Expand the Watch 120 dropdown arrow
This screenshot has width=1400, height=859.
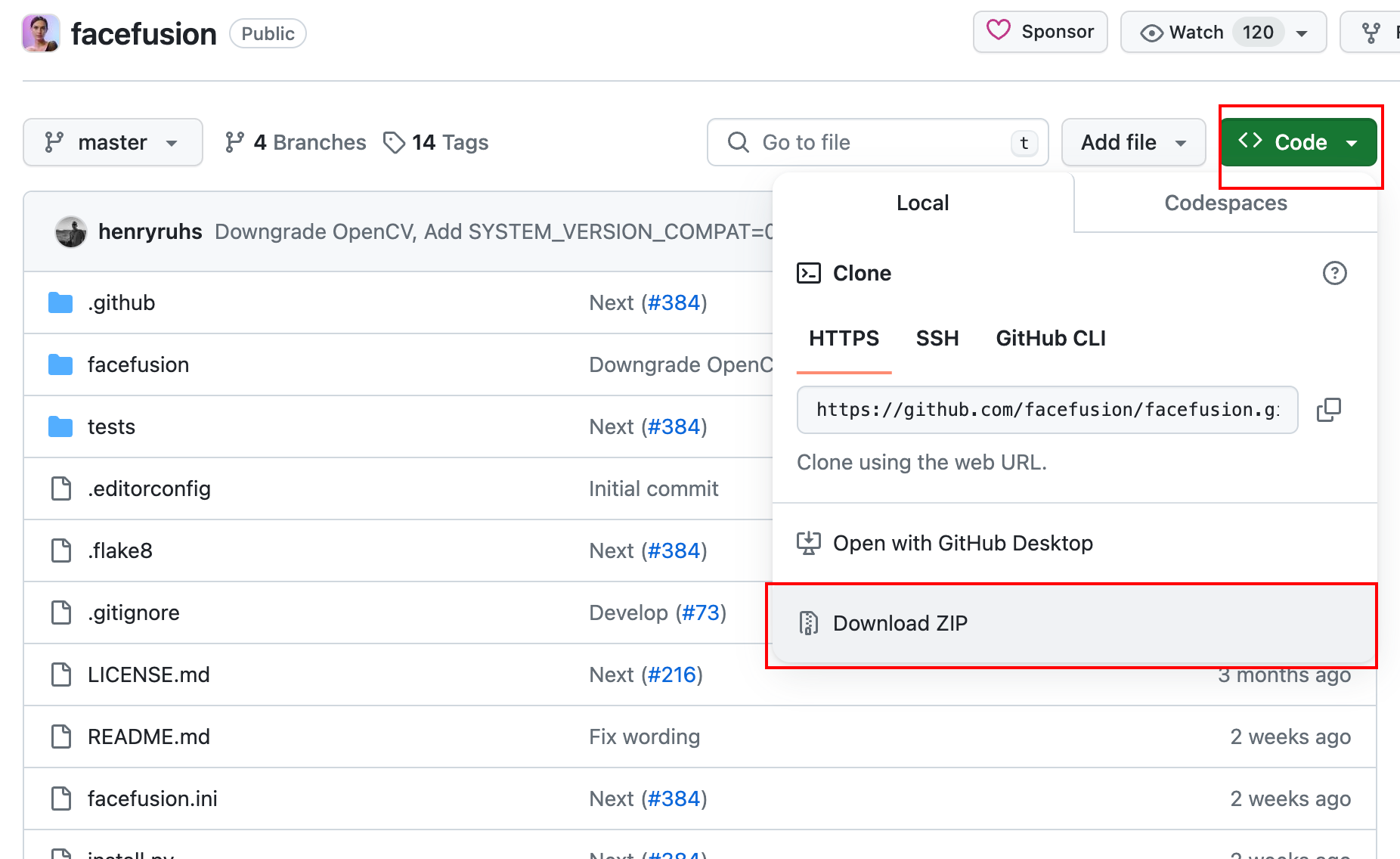pos(1302,33)
